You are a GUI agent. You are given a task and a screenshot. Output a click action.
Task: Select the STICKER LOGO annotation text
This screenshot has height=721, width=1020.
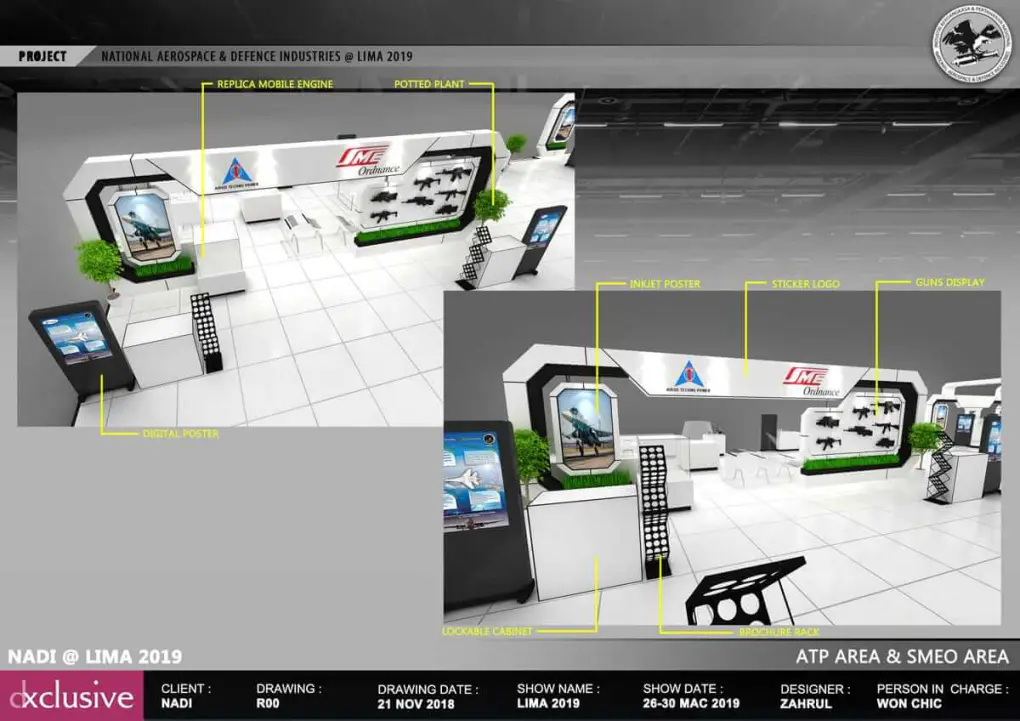[804, 284]
